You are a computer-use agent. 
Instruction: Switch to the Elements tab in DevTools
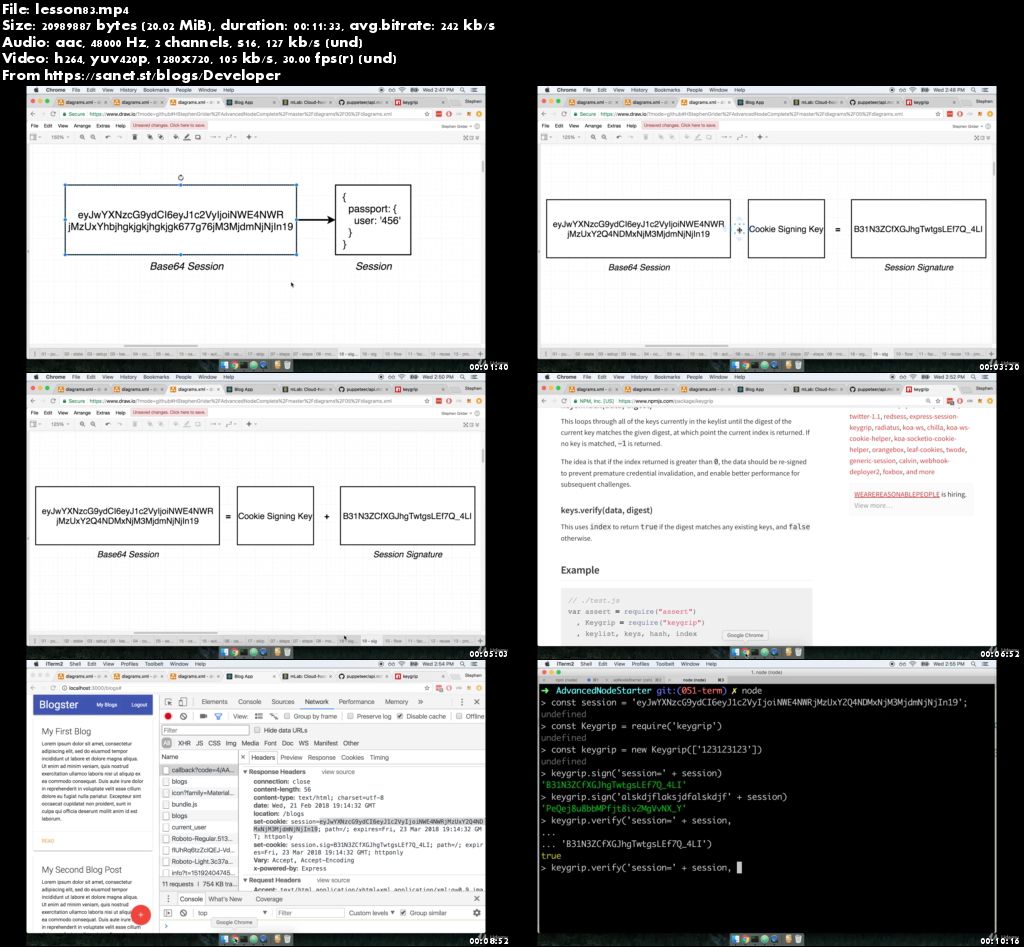(214, 701)
